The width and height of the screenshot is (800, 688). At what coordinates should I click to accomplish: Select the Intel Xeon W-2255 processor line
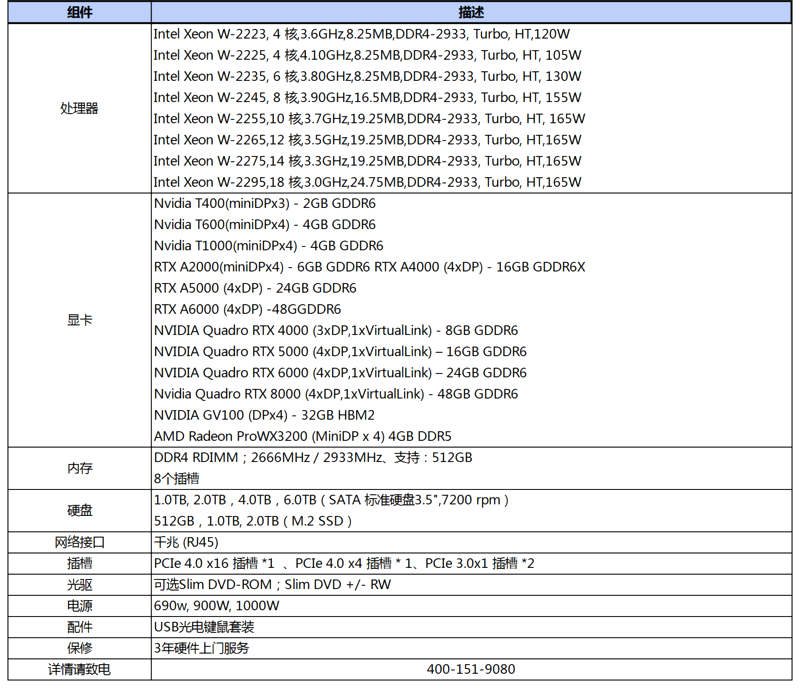(369, 119)
